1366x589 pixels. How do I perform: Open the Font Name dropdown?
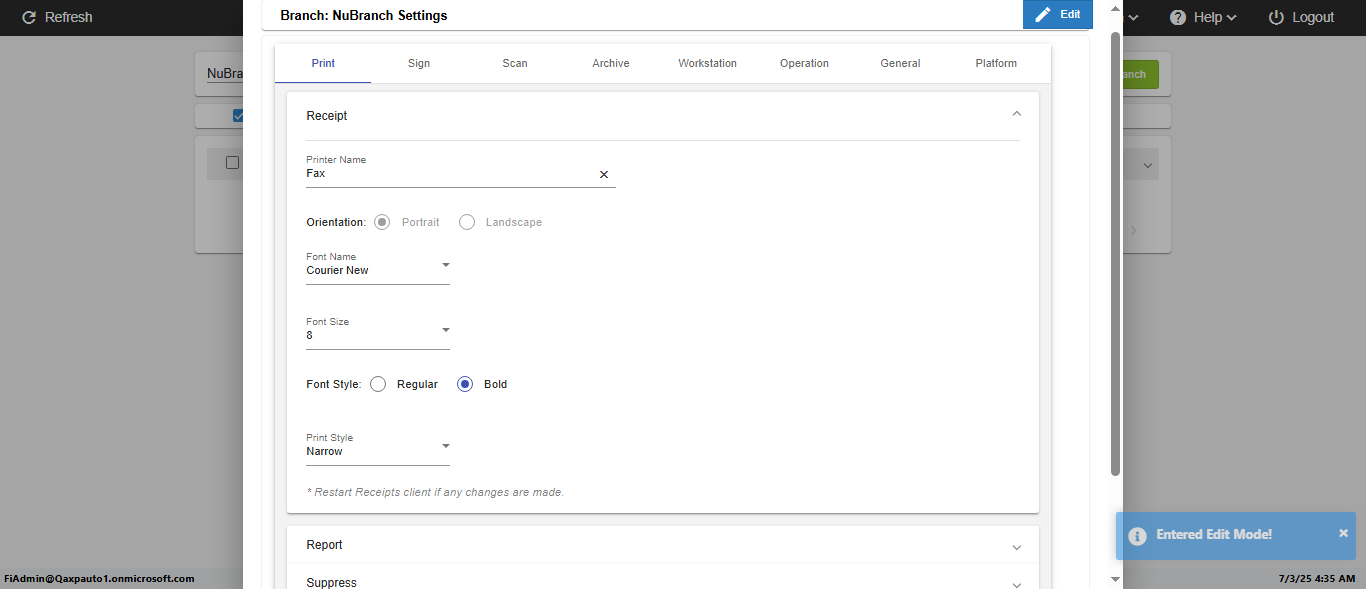pyautogui.click(x=446, y=265)
